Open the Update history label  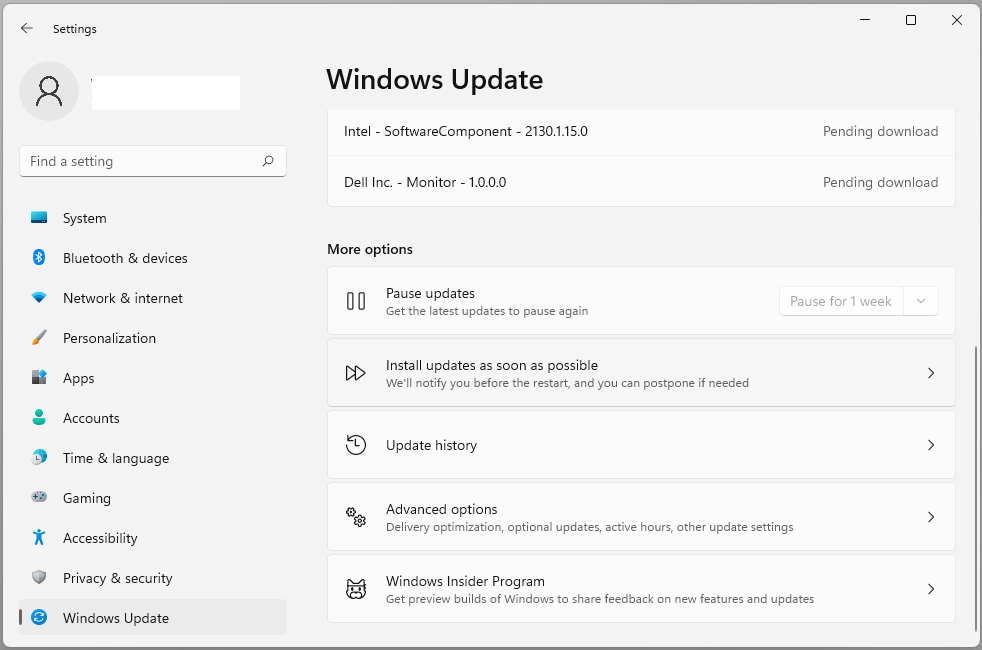point(432,445)
